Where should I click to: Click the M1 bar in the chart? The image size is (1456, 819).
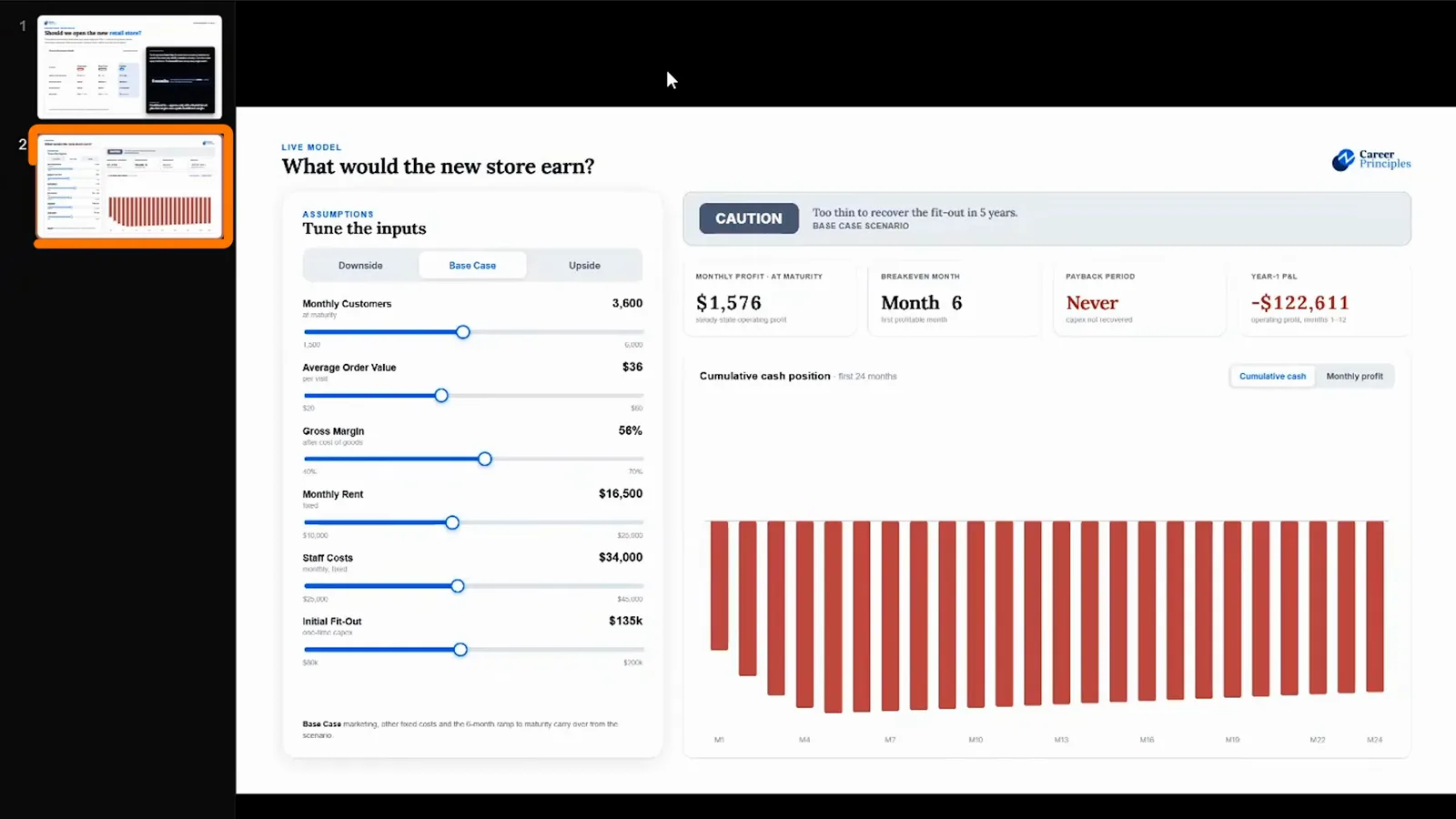(x=719, y=585)
